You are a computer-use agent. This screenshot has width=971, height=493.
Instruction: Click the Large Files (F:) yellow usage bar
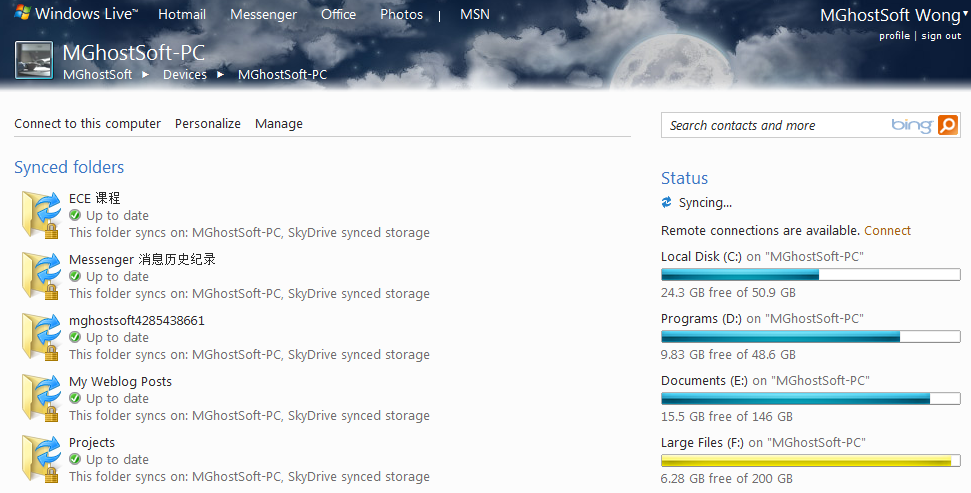(x=806, y=461)
